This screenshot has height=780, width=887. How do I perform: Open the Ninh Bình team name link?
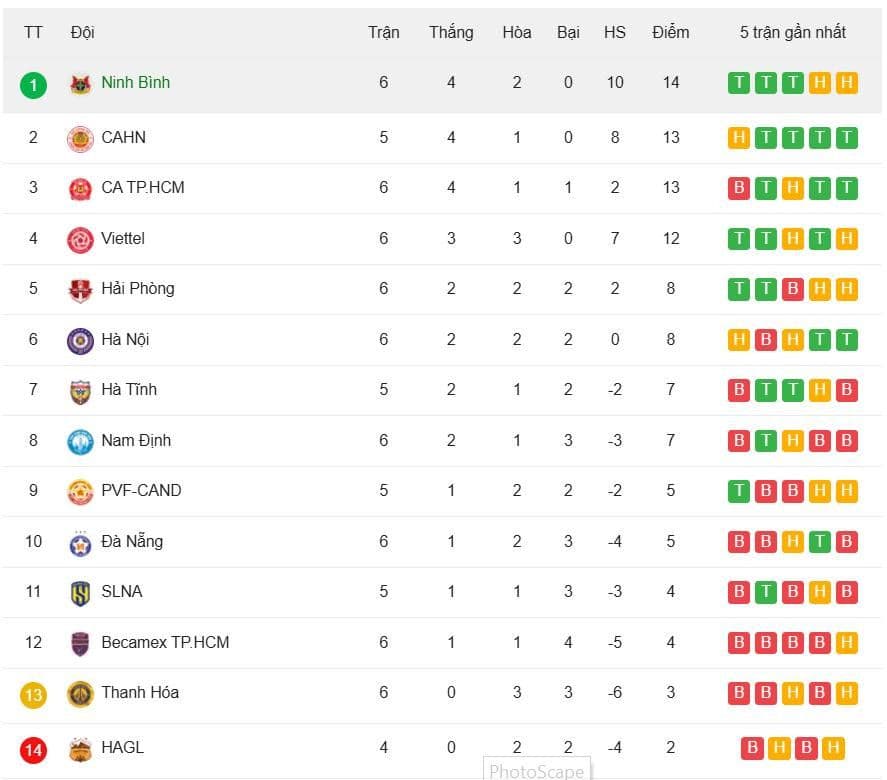tap(135, 83)
